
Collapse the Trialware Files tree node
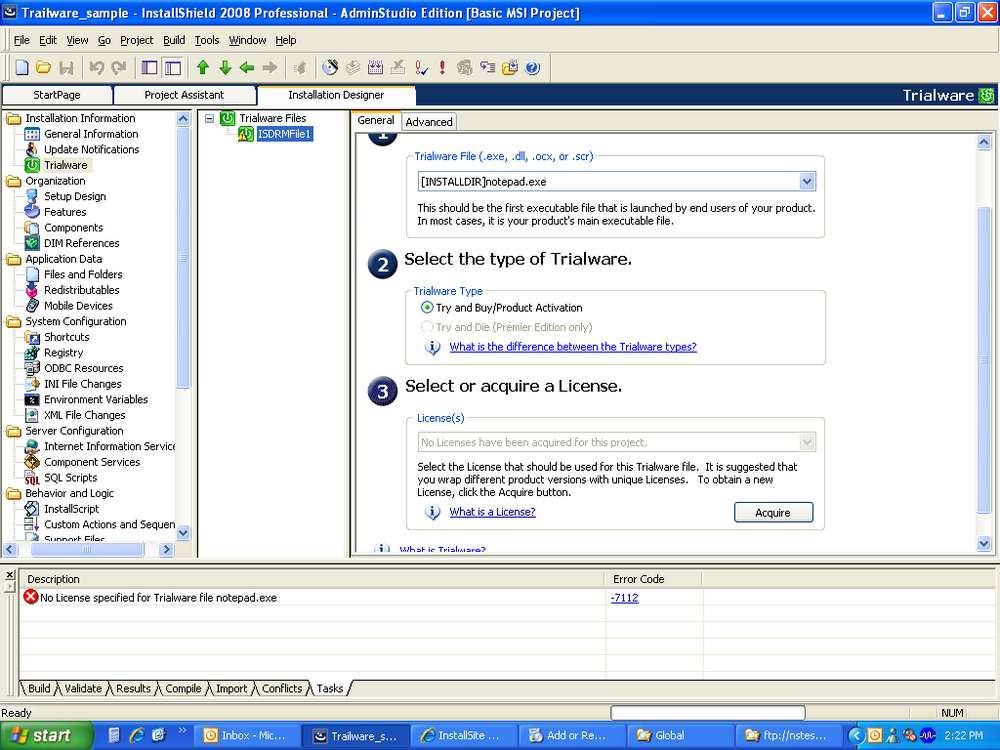(x=210, y=118)
